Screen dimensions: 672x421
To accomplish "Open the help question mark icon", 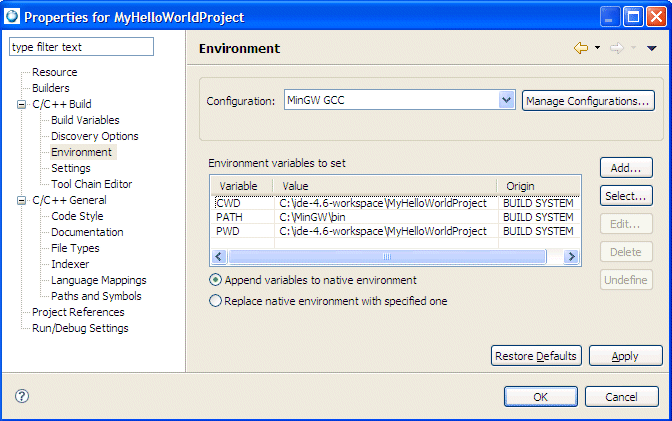I will [22, 396].
